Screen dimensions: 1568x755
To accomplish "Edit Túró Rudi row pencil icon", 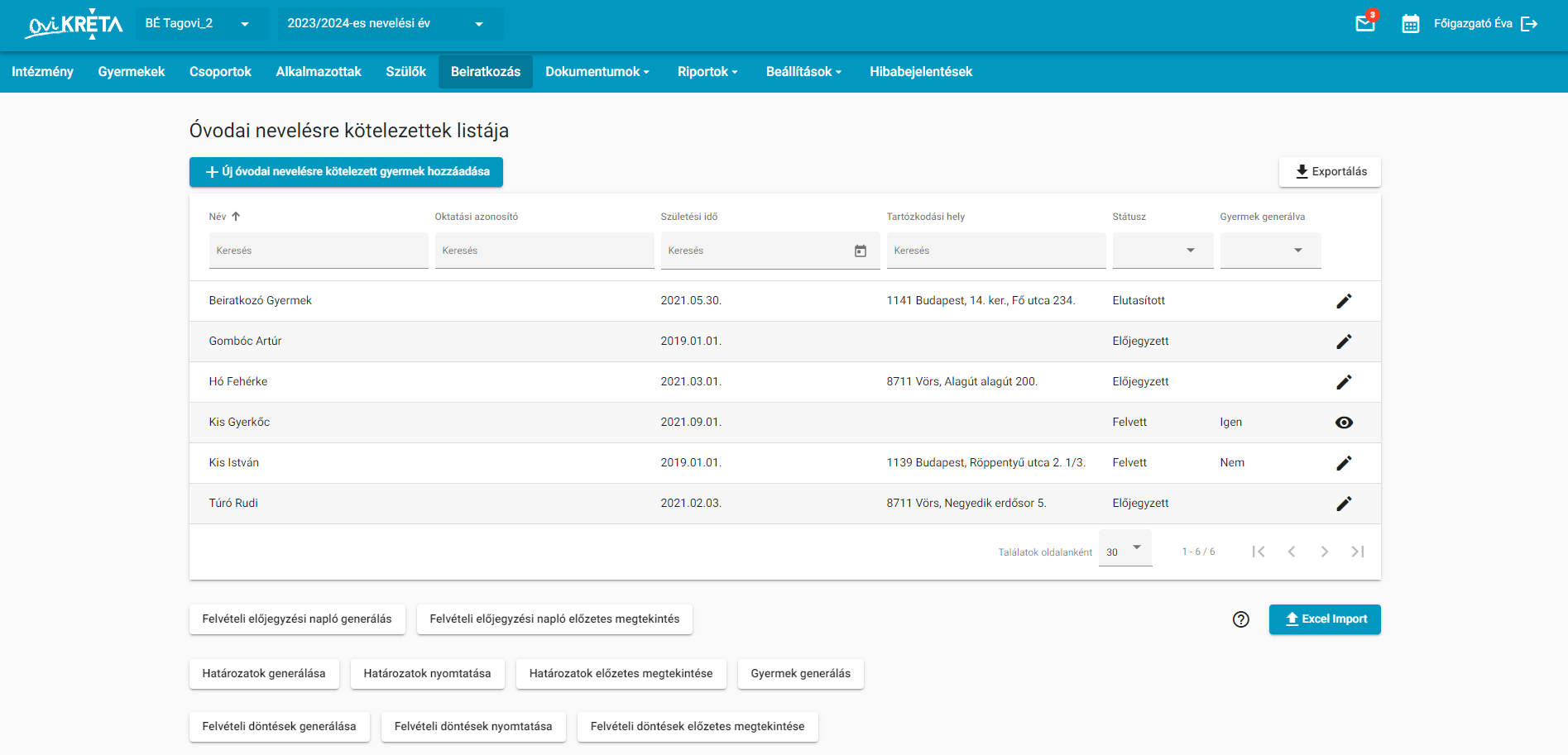I will 1344,504.
